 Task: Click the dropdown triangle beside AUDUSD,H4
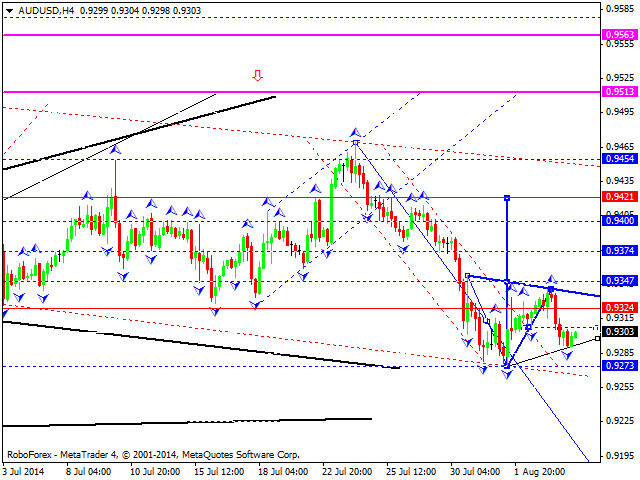tap(9, 11)
